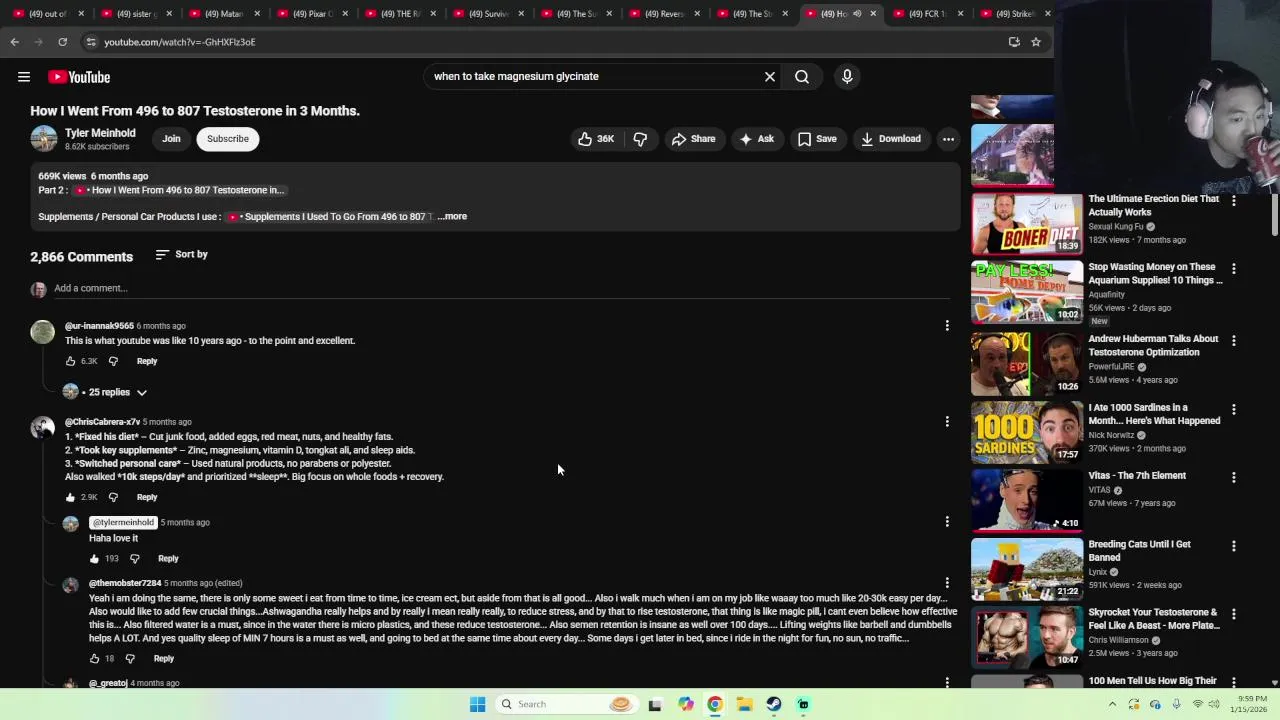This screenshot has width=1280, height=720.
Task: Dislike the 'Haha love it' reply
Action: pos(135,559)
